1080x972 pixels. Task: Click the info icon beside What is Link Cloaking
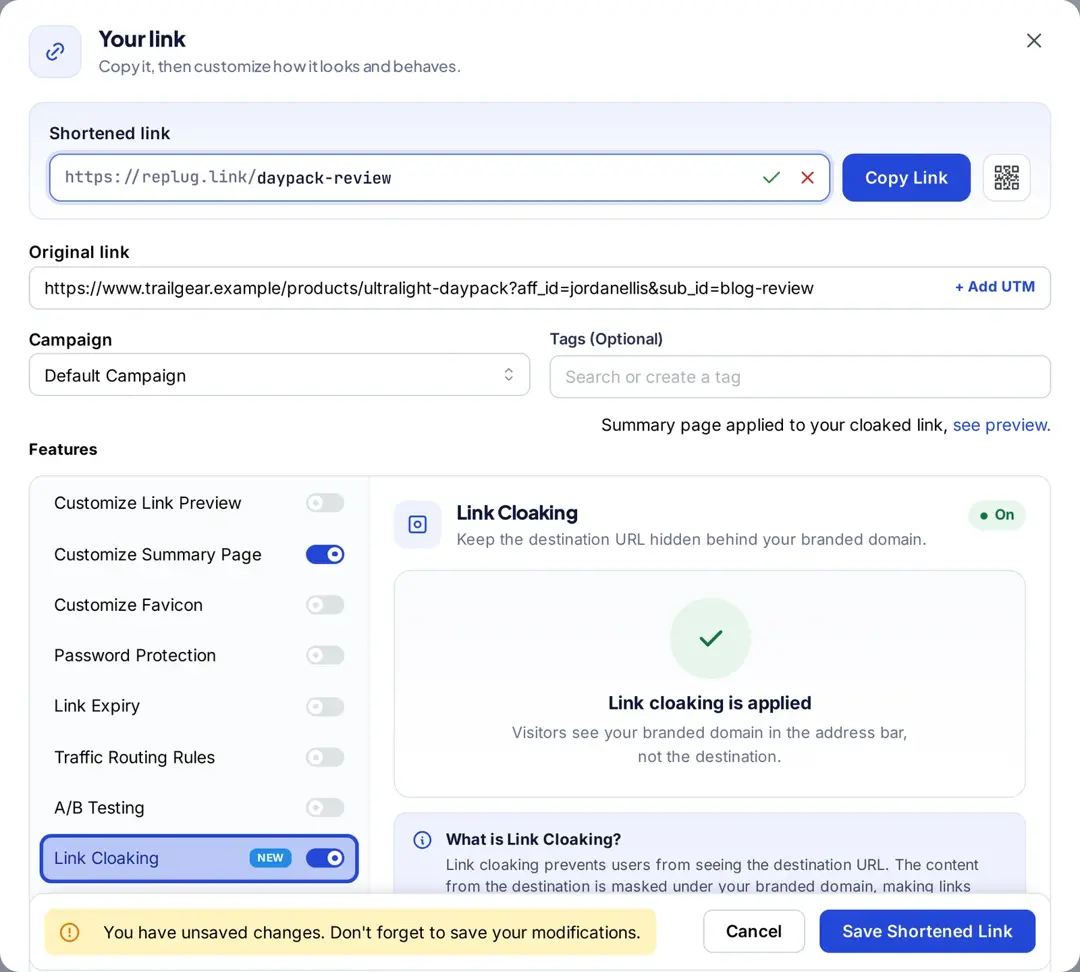tap(422, 840)
